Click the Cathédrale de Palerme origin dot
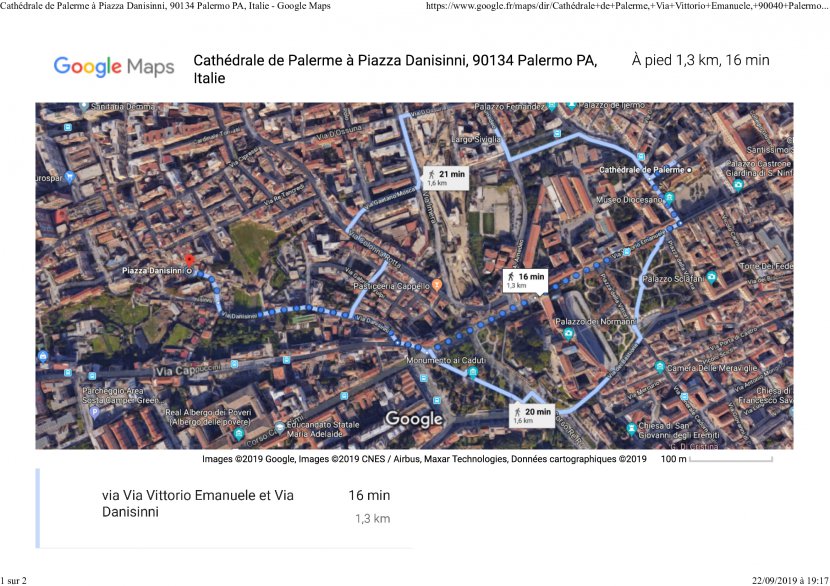Screen dimensions: 830x586 pyautogui.click(x=689, y=170)
